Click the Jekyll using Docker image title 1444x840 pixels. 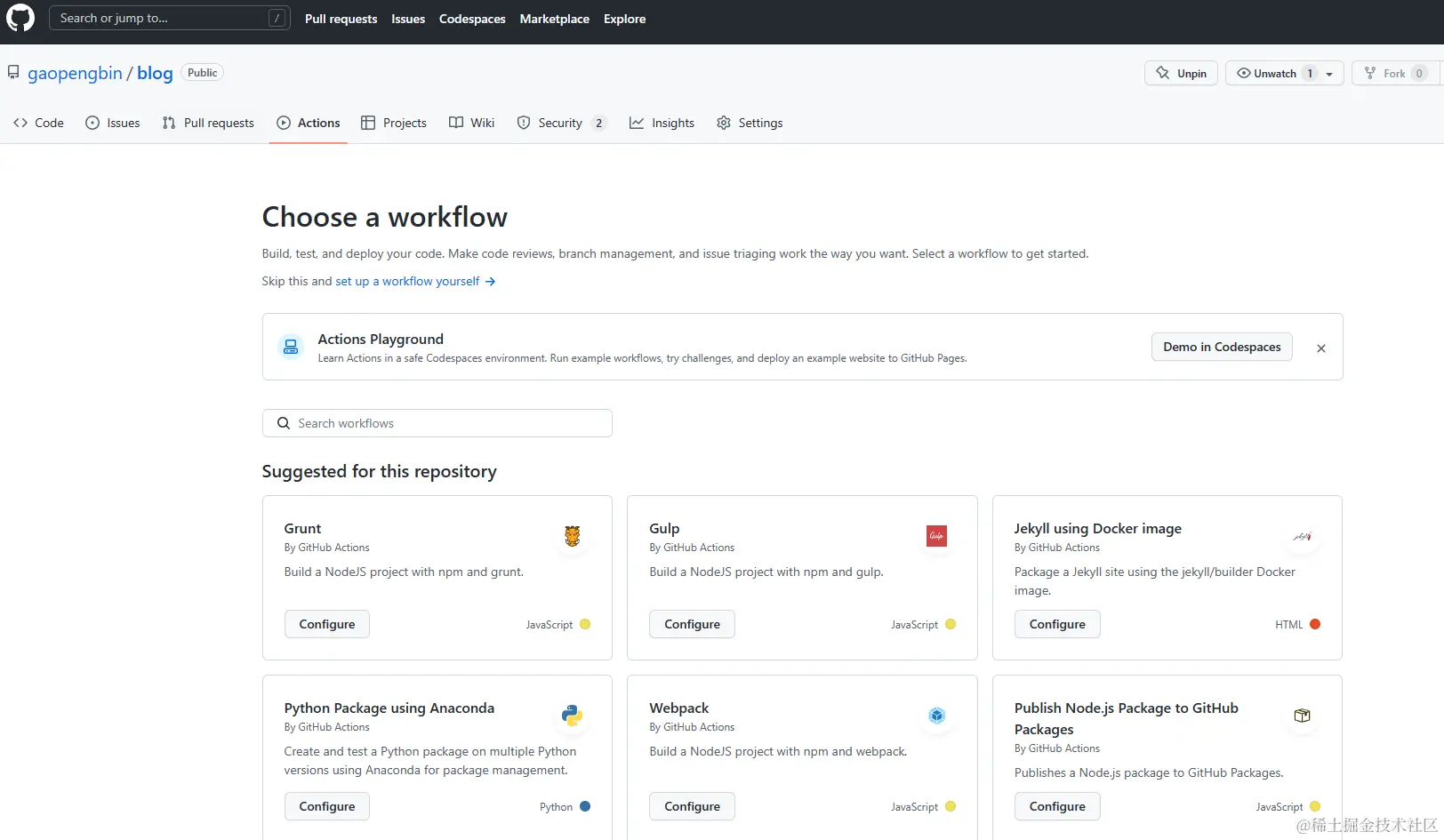coord(1098,528)
